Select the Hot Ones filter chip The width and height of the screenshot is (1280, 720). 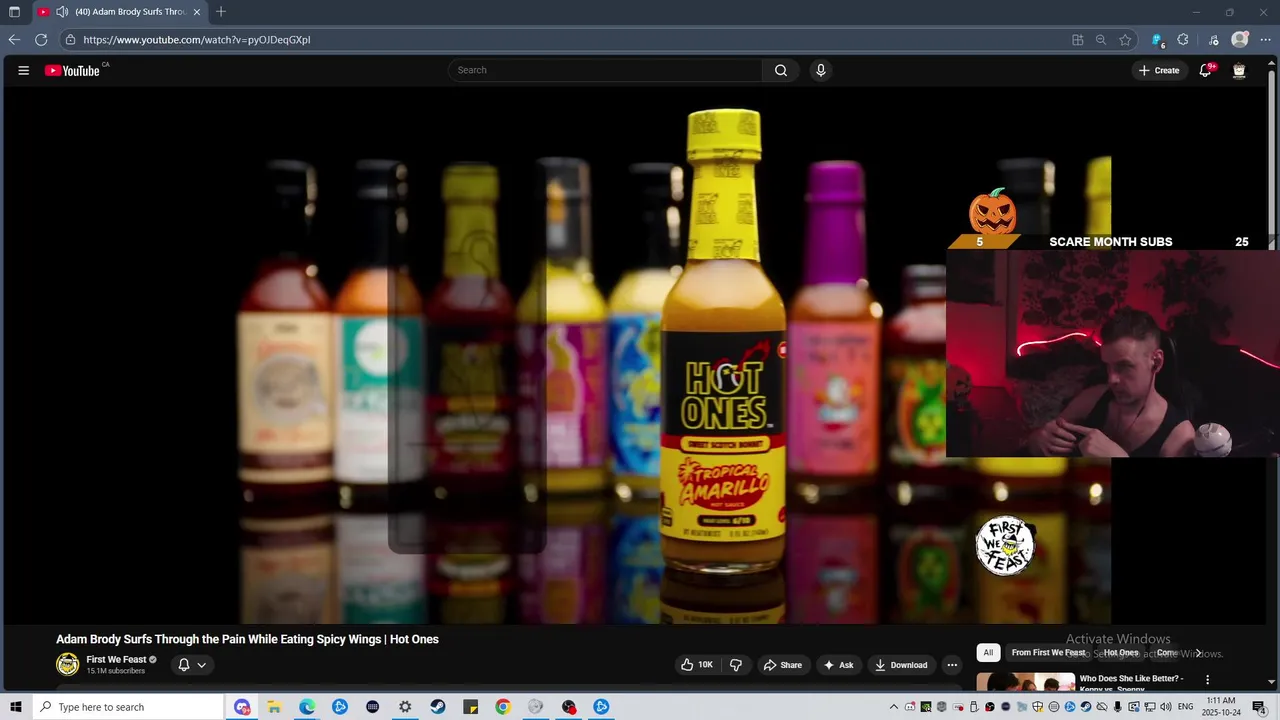(x=1121, y=653)
